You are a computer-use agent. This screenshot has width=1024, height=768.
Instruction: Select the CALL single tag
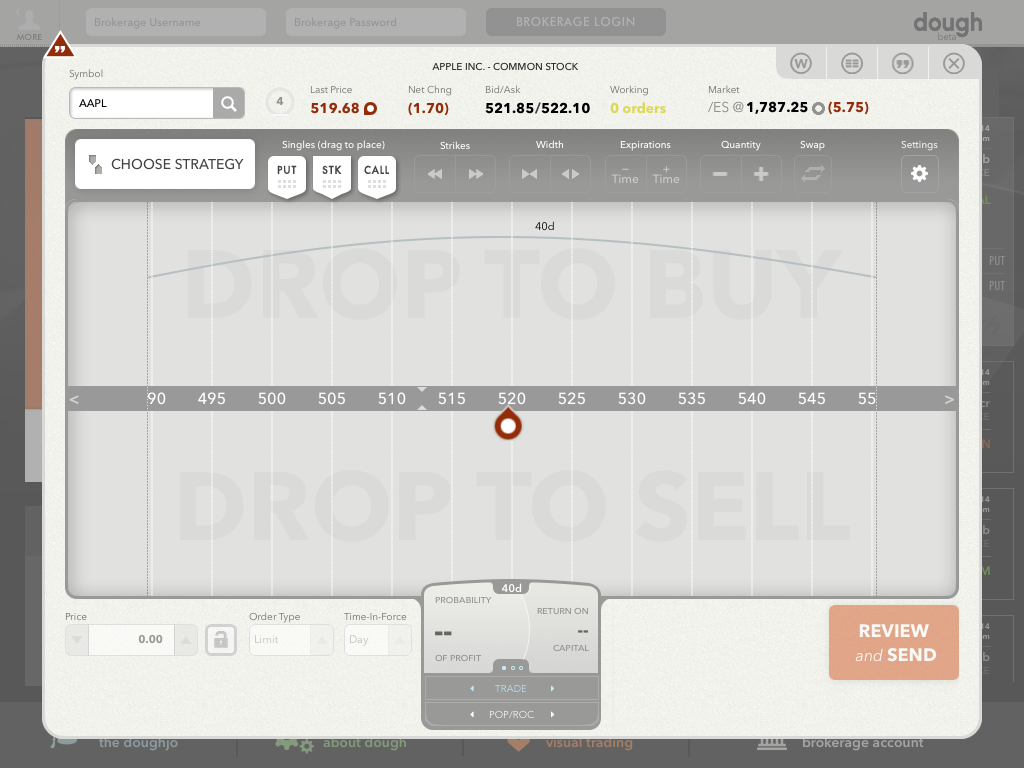click(377, 176)
